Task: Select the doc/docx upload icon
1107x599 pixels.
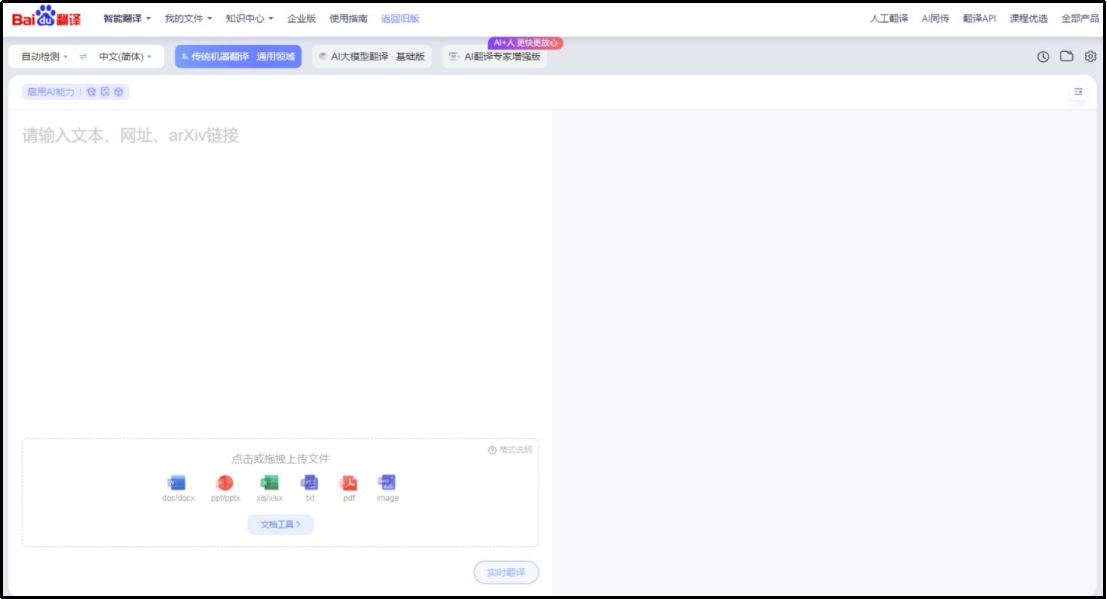Action: point(178,483)
